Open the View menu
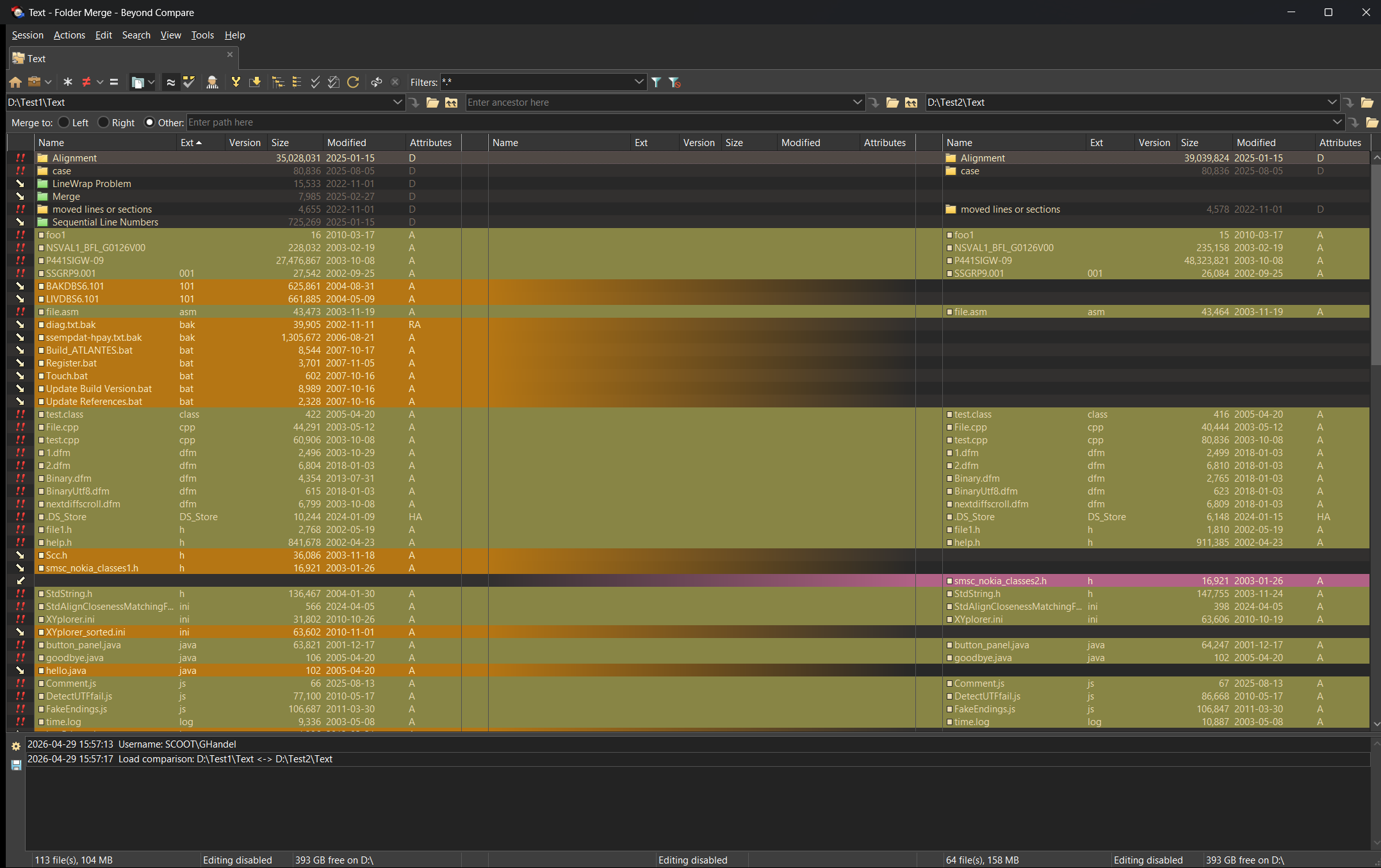 170,35
